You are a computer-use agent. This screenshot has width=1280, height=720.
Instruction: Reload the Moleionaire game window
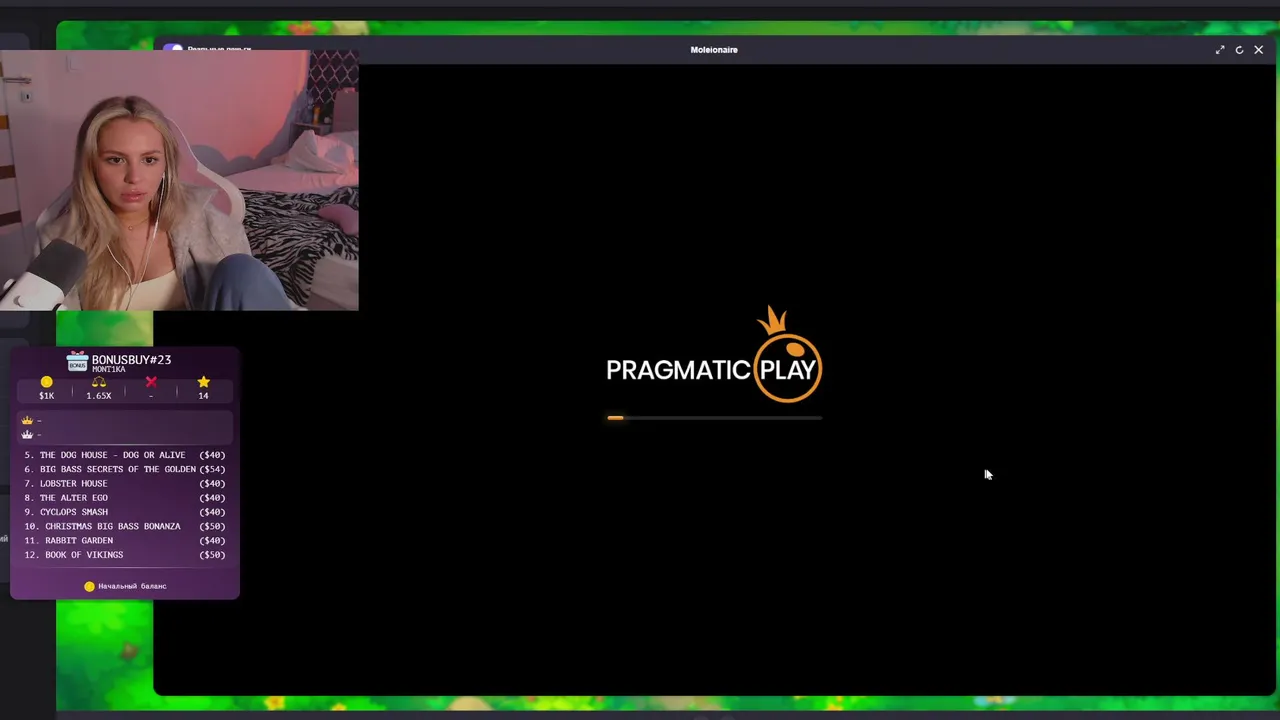point(1239,50)
